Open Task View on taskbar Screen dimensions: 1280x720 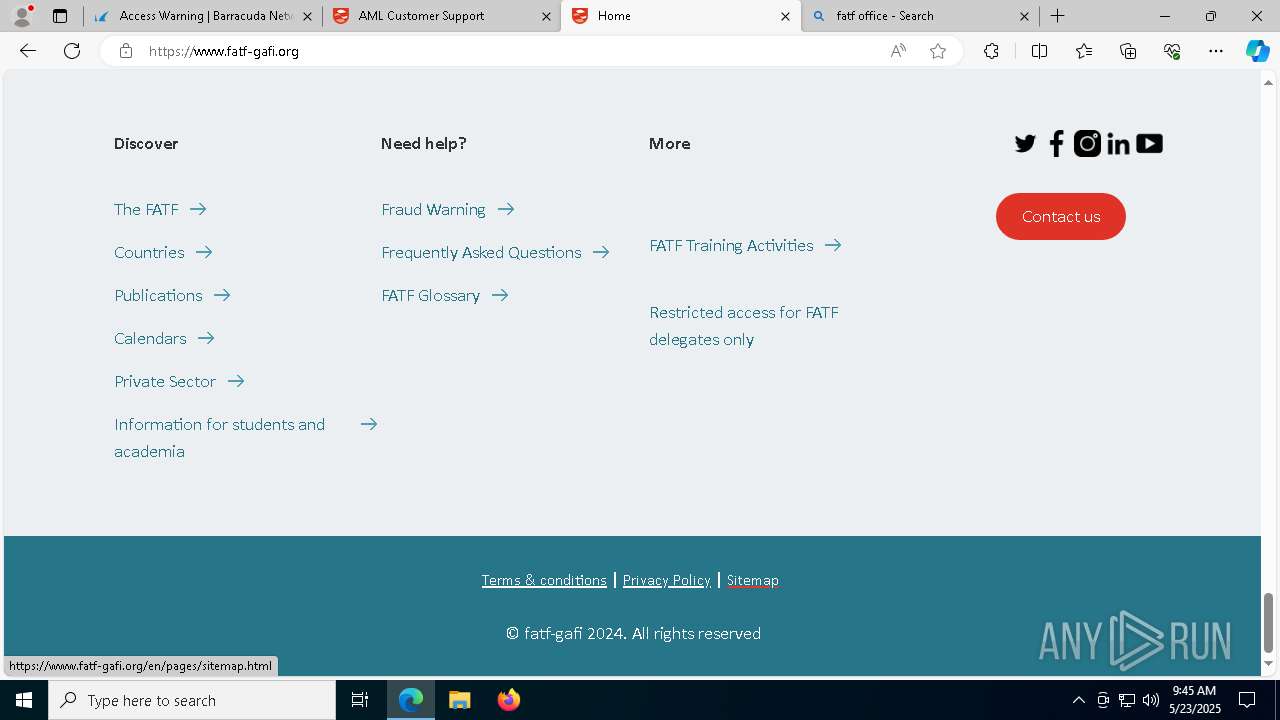pos(360,700)
